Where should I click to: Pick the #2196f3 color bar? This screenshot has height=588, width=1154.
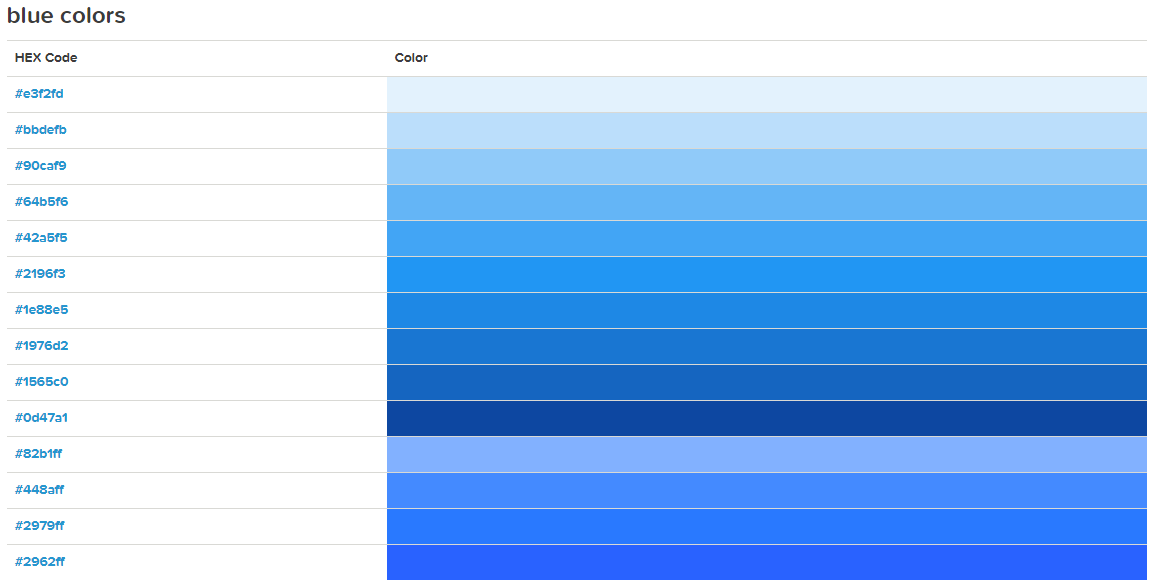767,275
